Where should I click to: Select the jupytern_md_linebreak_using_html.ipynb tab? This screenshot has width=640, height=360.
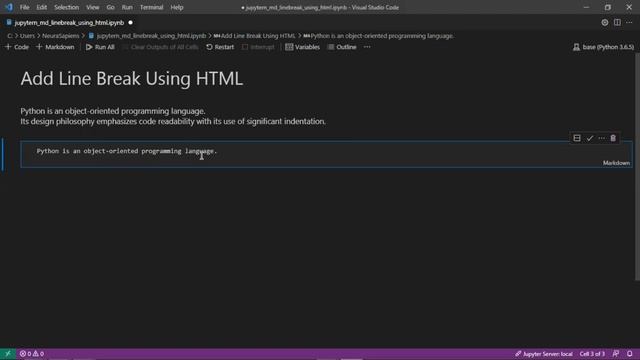(x=69, y=23)
